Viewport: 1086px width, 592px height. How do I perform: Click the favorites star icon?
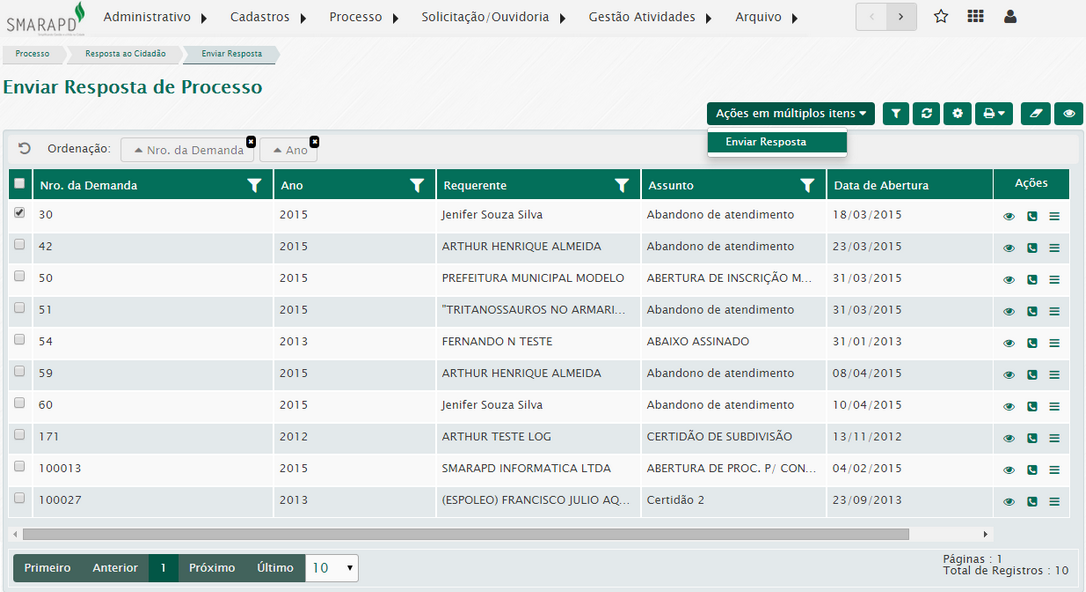pyautogui.click(x=941, y=17)
